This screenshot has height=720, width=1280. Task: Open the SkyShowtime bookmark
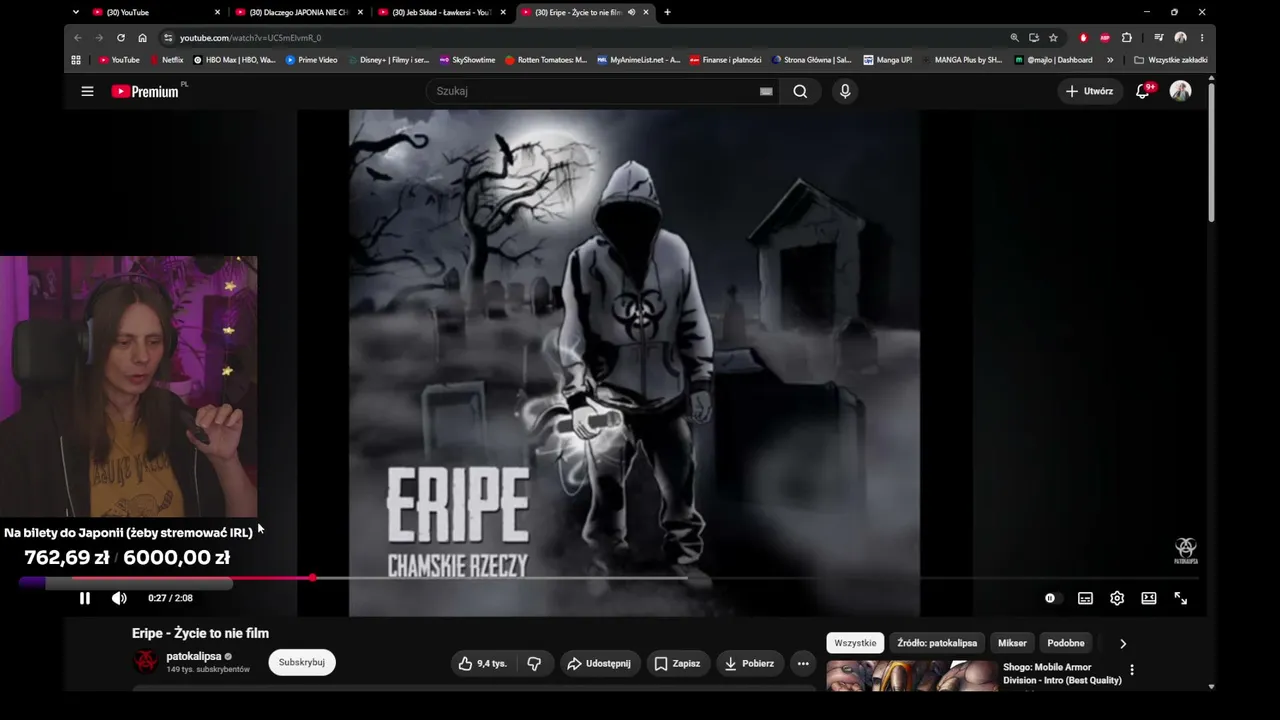click(467, 60)
